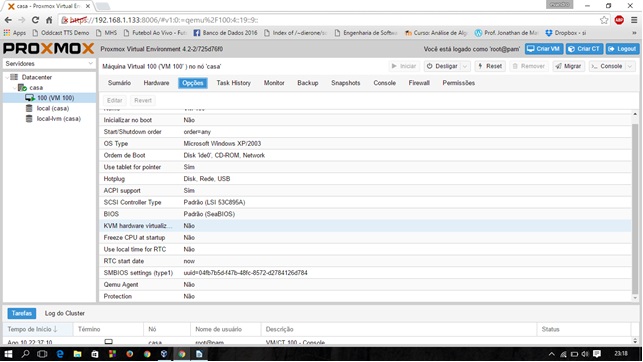
Task: Select the casa node in tree
Action: click(x=36, y=88)
